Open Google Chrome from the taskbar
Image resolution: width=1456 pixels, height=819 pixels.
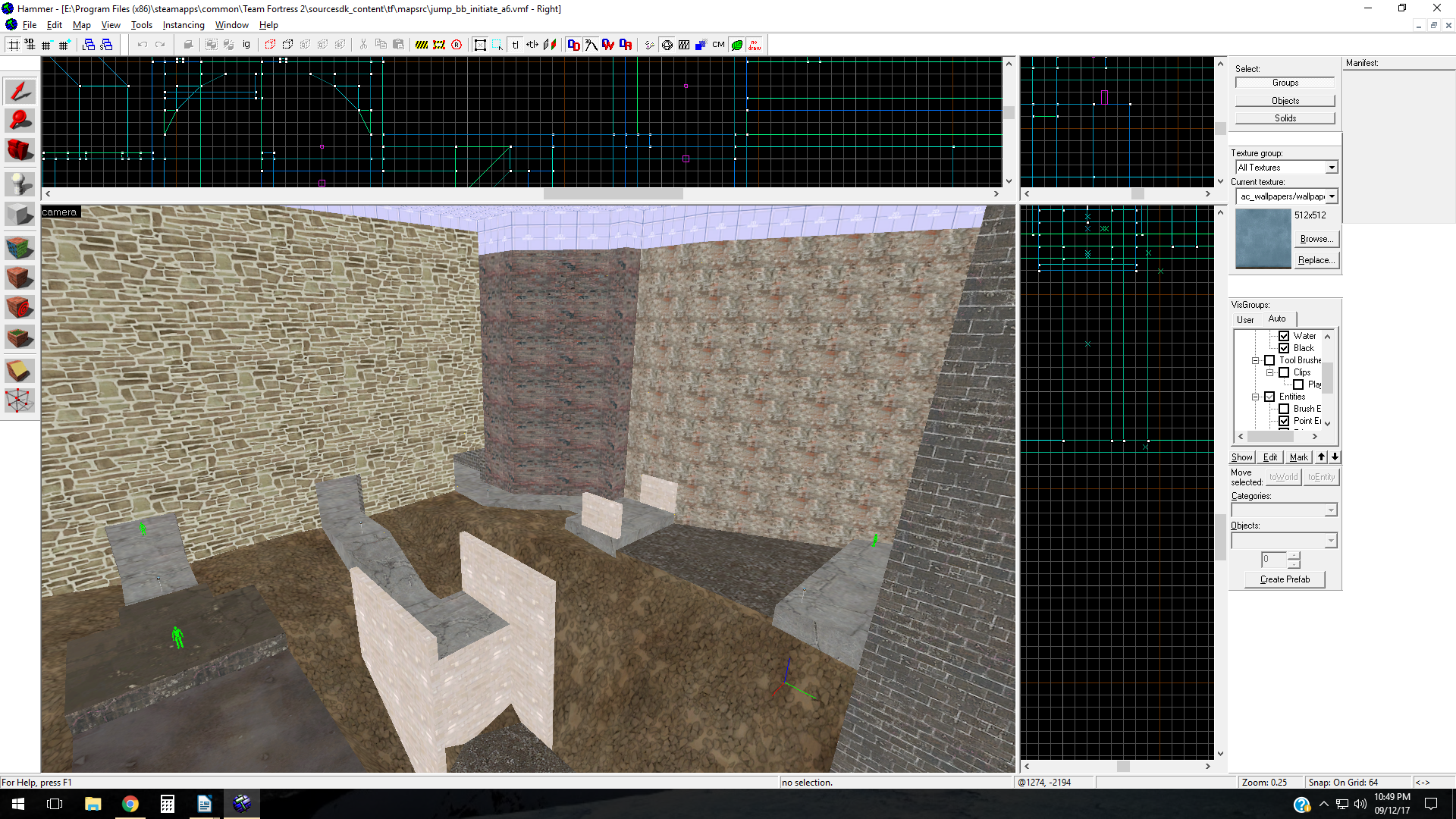(x=130, y=804)
